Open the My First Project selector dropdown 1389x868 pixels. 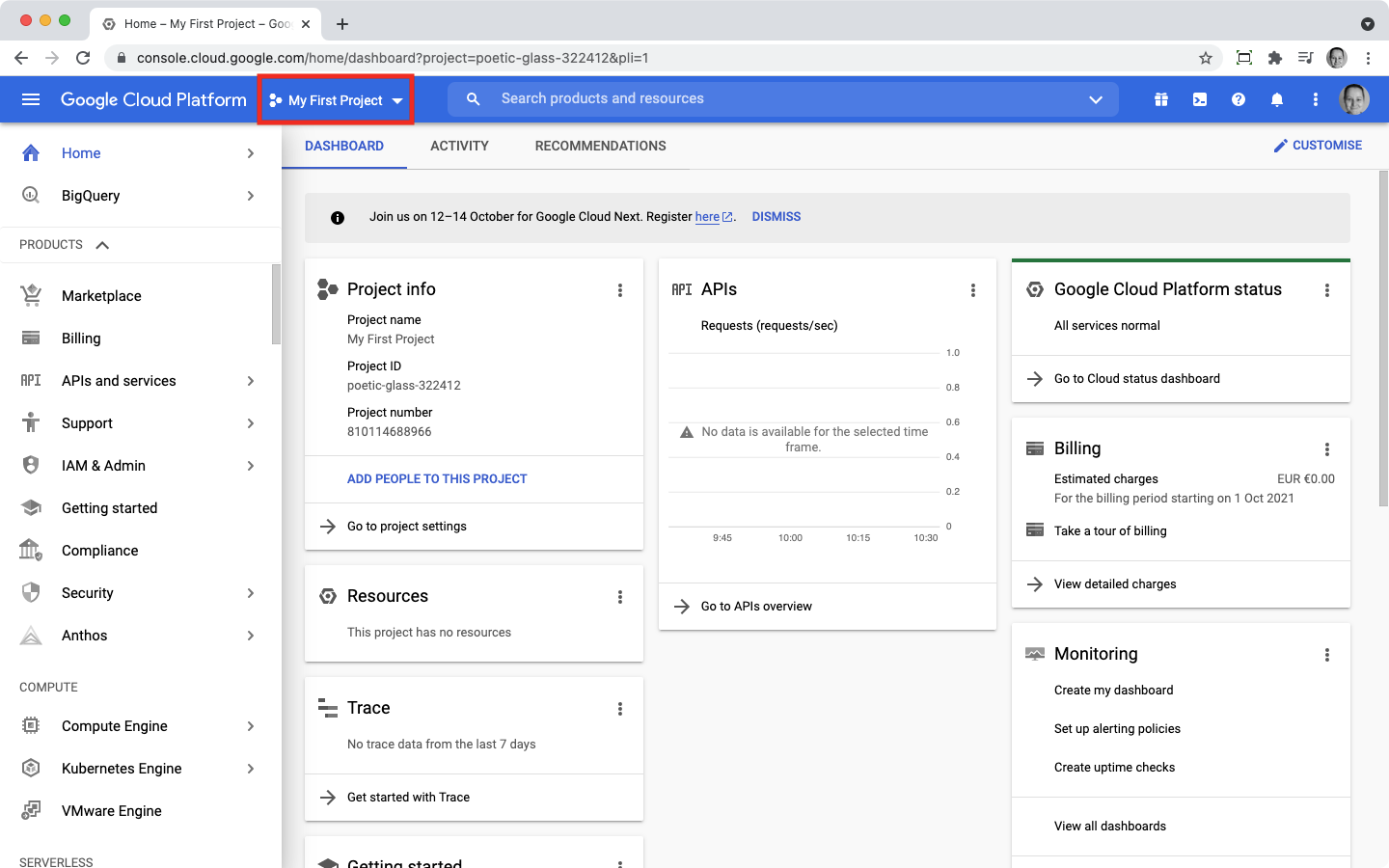click(x=336, y=100)
